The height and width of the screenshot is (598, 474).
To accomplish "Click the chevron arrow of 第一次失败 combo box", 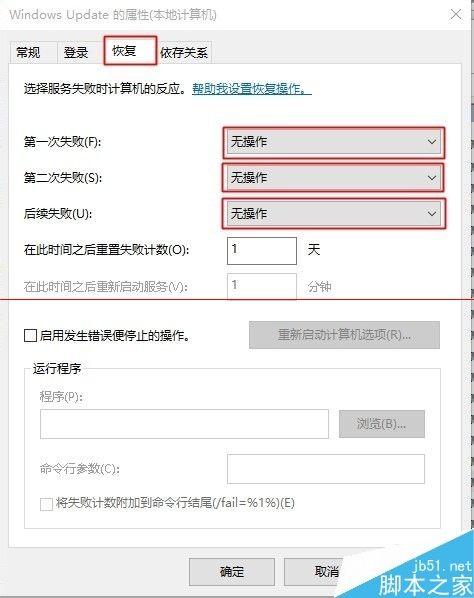I will (x=432, y=142).
